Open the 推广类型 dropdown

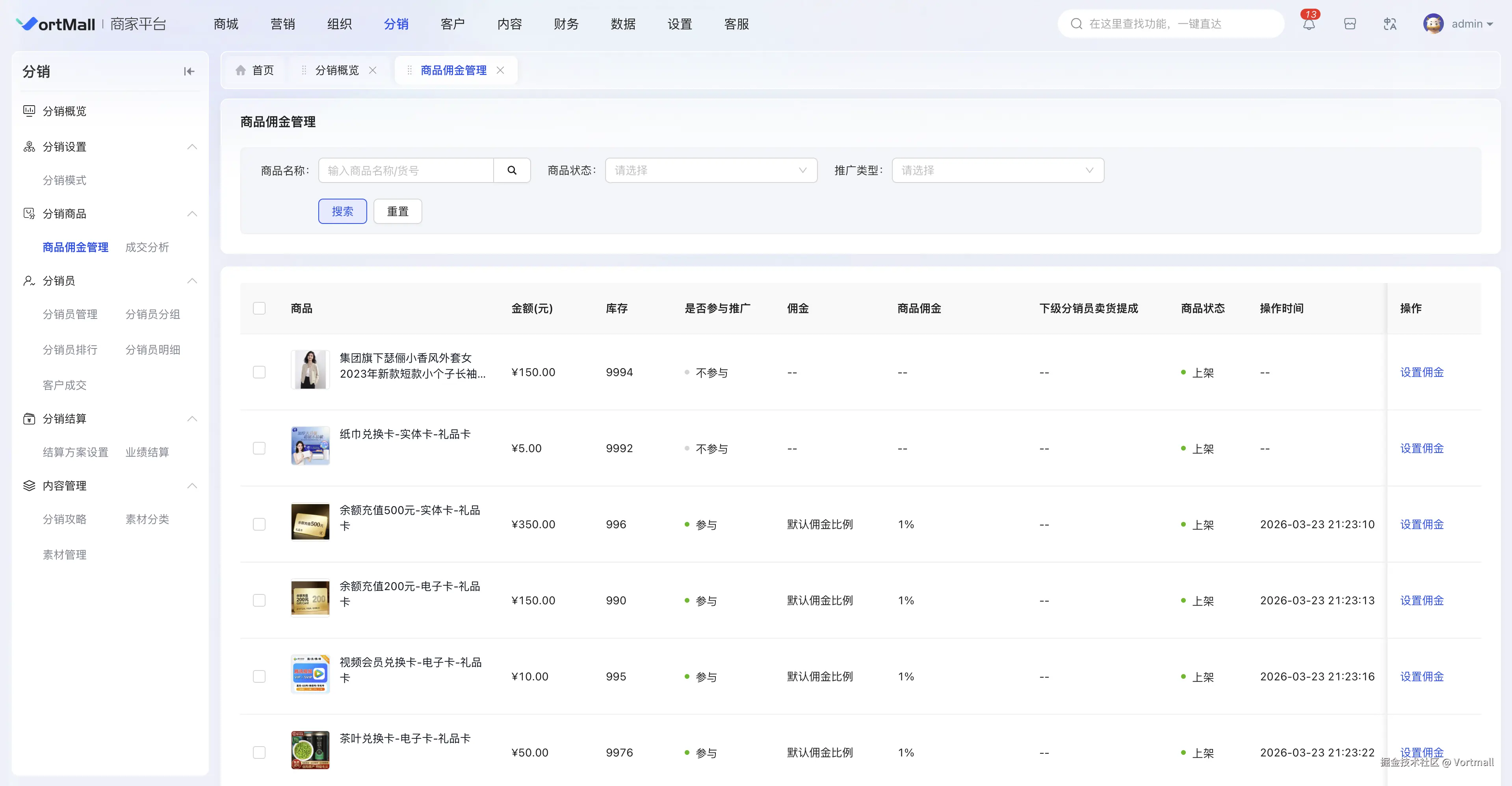pyautogui.click(x=997, y=170)
